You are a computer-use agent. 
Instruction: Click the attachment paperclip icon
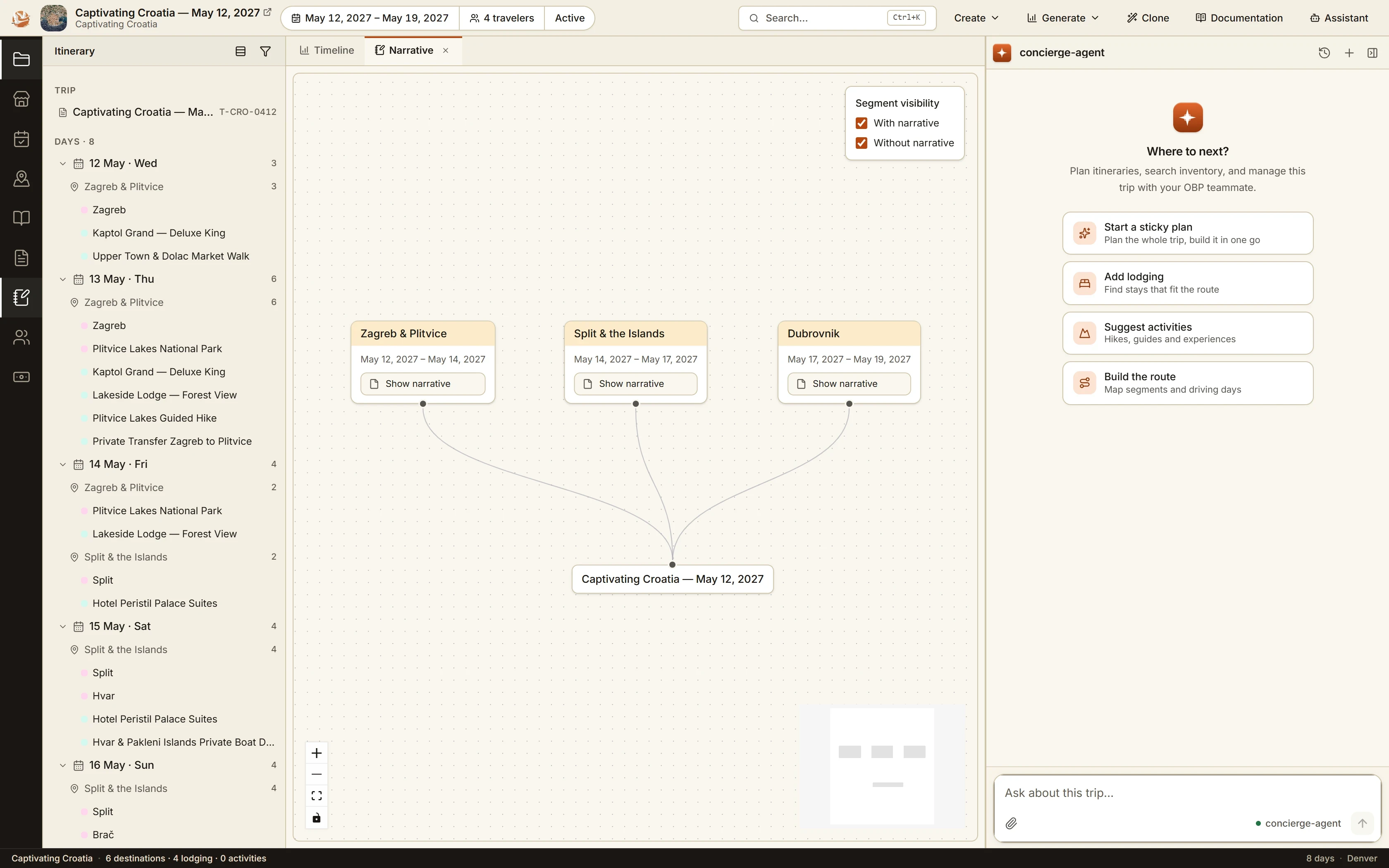[x=1011, y=823]
